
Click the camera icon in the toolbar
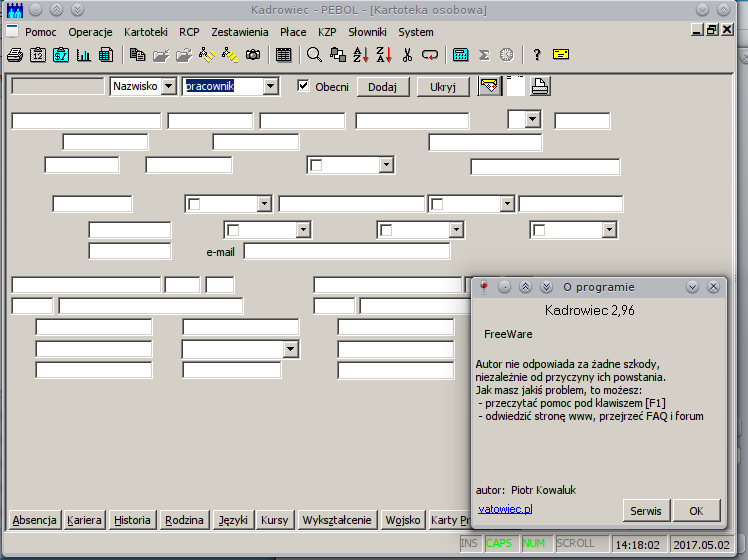coord(253,54)
